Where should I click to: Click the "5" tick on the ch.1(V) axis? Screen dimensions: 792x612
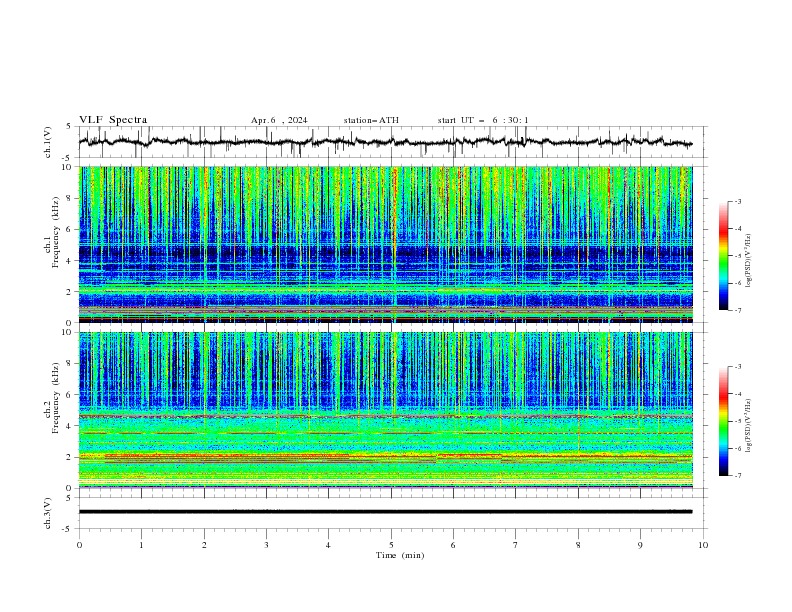pyautogui.click(x=69, y=126)
